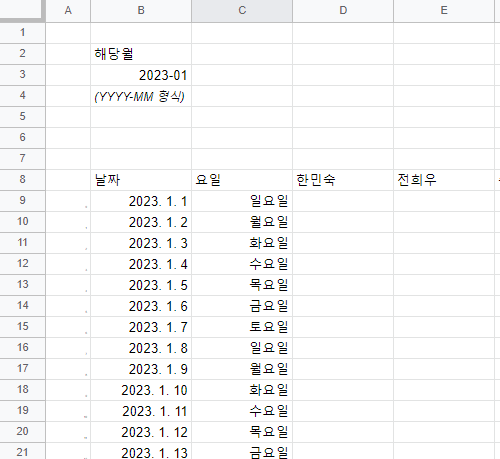Select row 15 header
Viewport: 500px width, 459px height.
[x=22, y=327]
